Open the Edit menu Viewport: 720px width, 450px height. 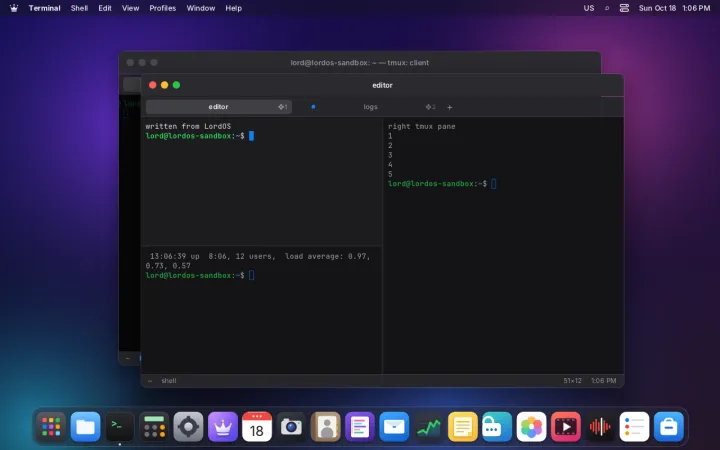click(105, 8)
